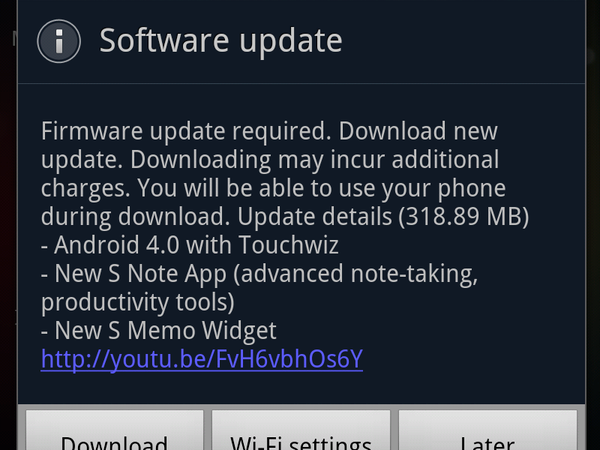Image resolution: width=600 pixels, height=450 pixels.
Task: Click the productivity tools) text line
Action: point(138,302)
